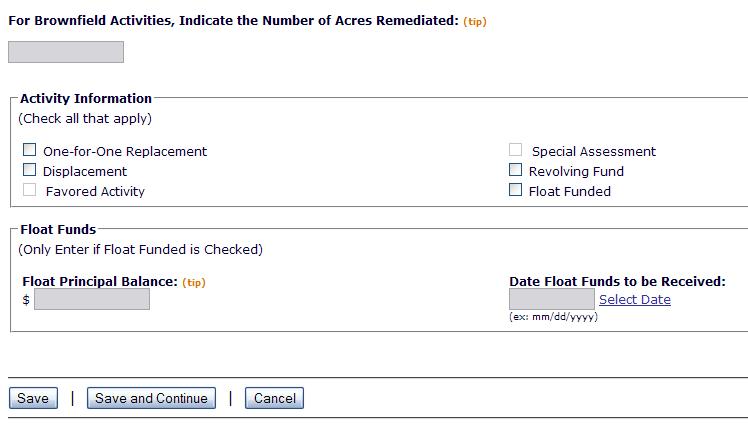Screen dimensions: 748x437
Task: Open the tip beside Acres Remediated
Action: tap(475, 22)
